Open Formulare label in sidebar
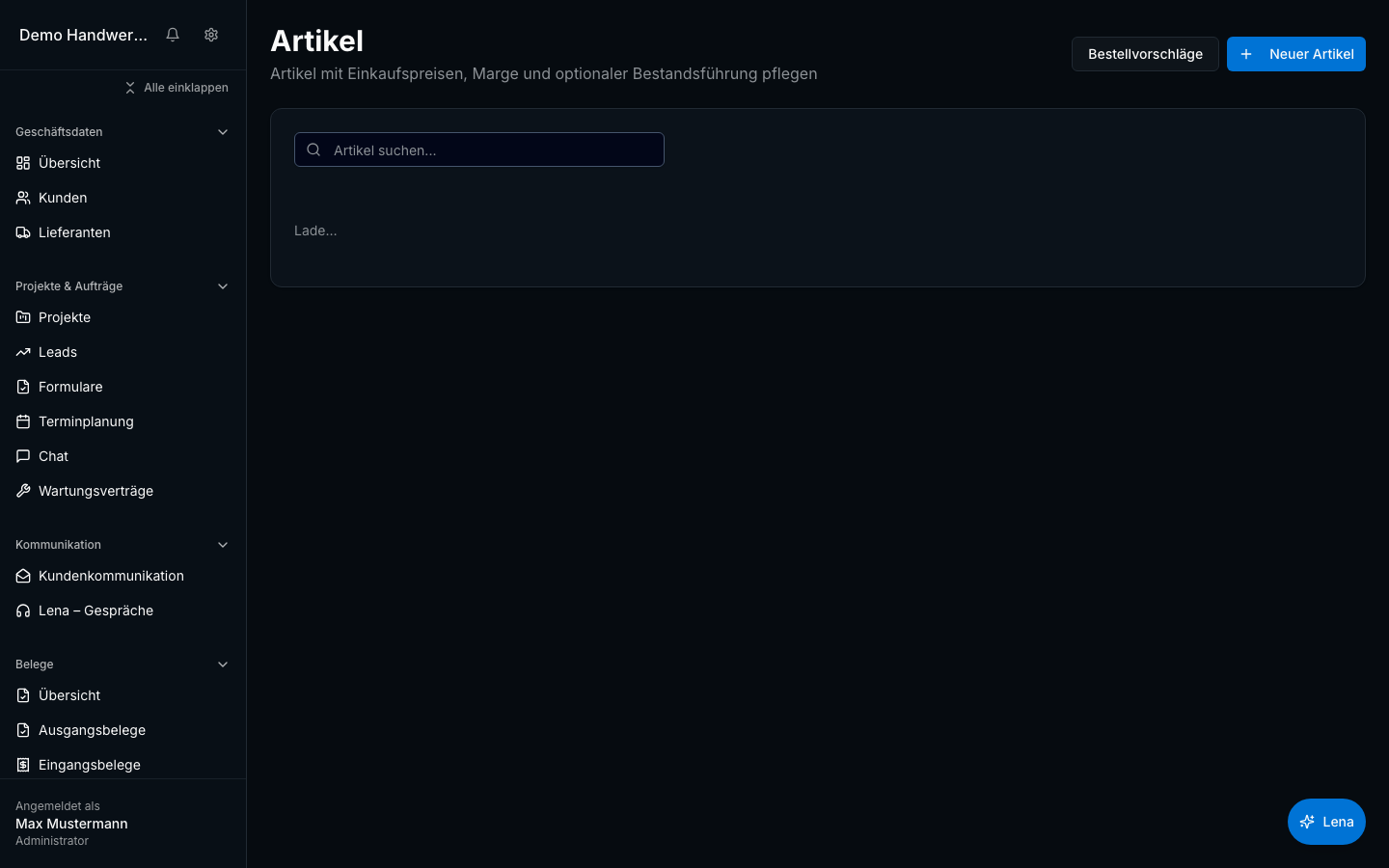Screen dimensions: 1389x868 tap(70, 387)
